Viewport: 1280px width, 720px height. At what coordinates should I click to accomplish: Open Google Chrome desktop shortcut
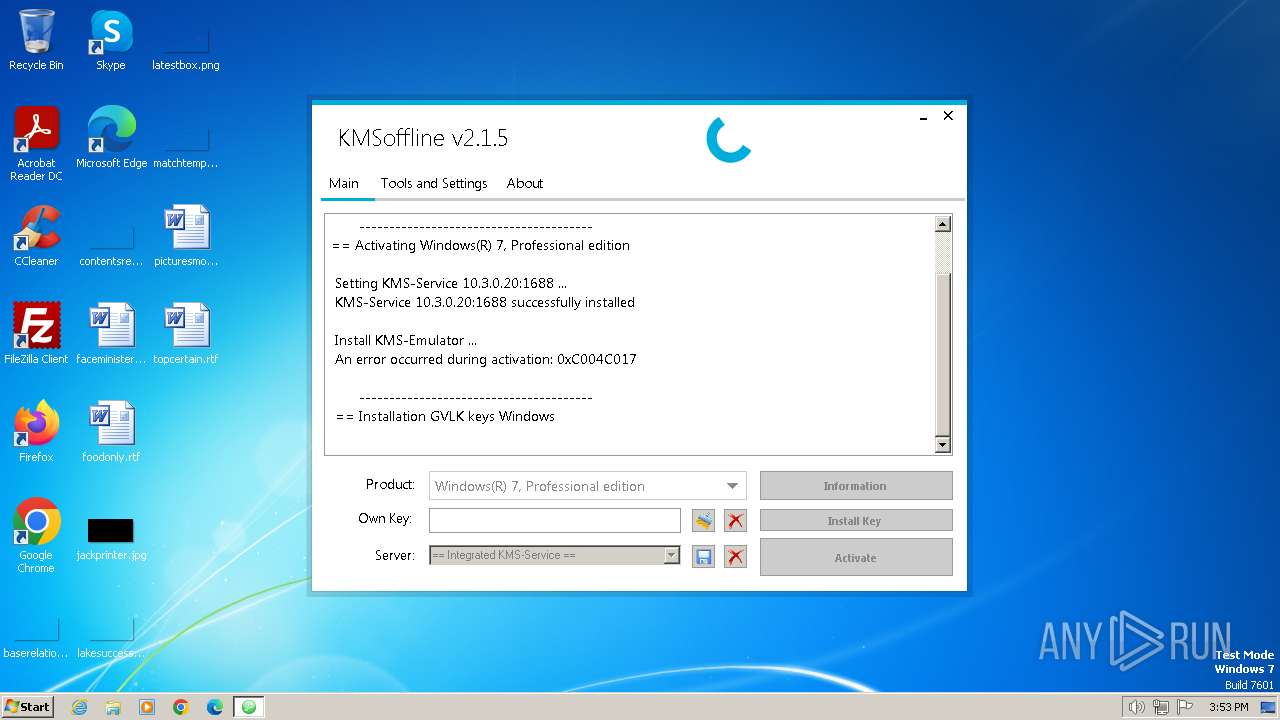coord(36,536)
